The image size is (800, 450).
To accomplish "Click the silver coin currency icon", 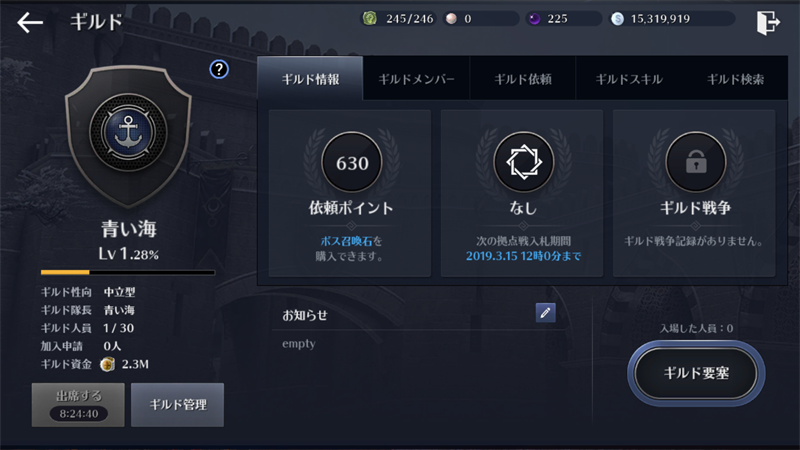I will pos(617,19).
